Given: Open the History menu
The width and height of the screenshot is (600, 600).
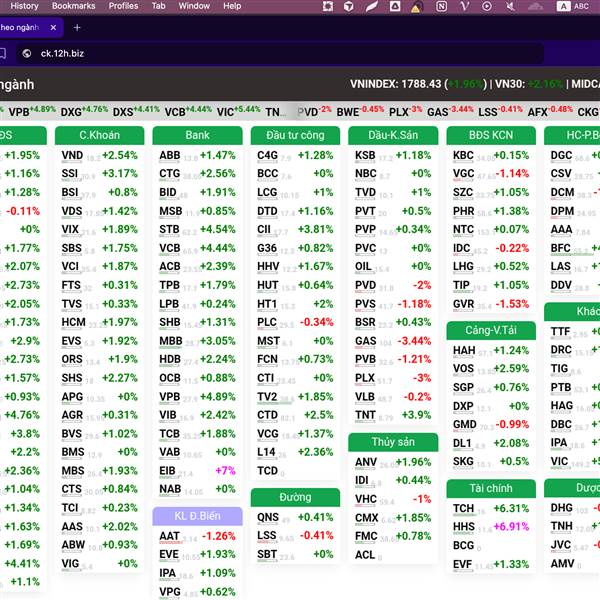Looking at the screenshot, I should pos(24,6).
